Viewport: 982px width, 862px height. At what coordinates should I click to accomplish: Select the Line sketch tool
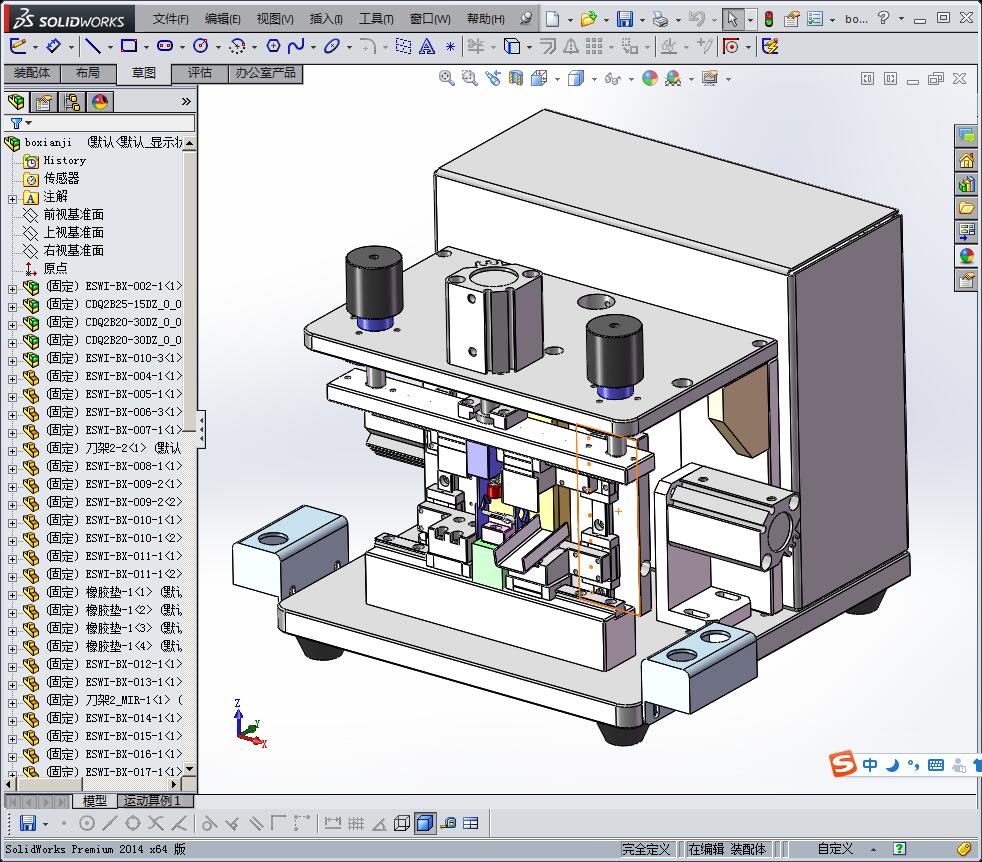click(91, 46)
